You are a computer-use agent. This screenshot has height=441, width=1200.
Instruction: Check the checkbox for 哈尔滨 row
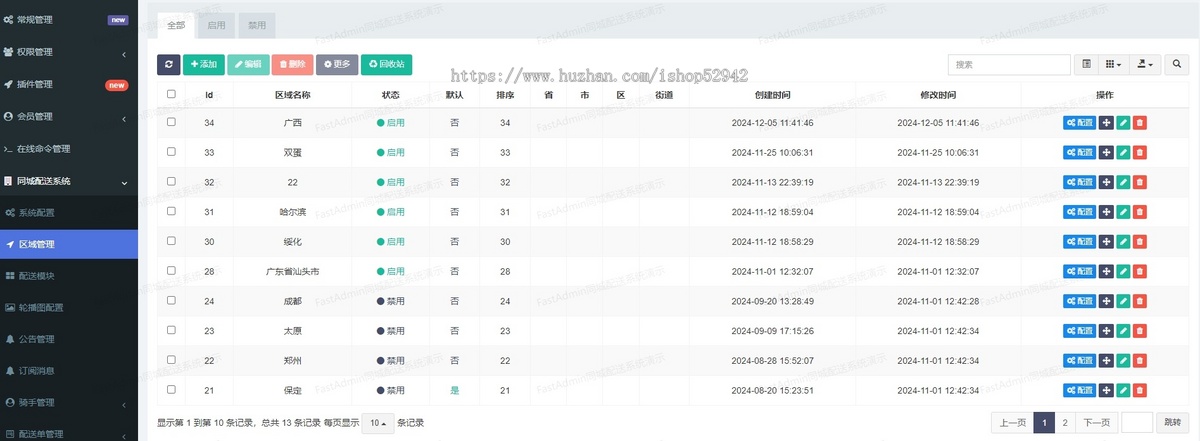tap(171, 211)
